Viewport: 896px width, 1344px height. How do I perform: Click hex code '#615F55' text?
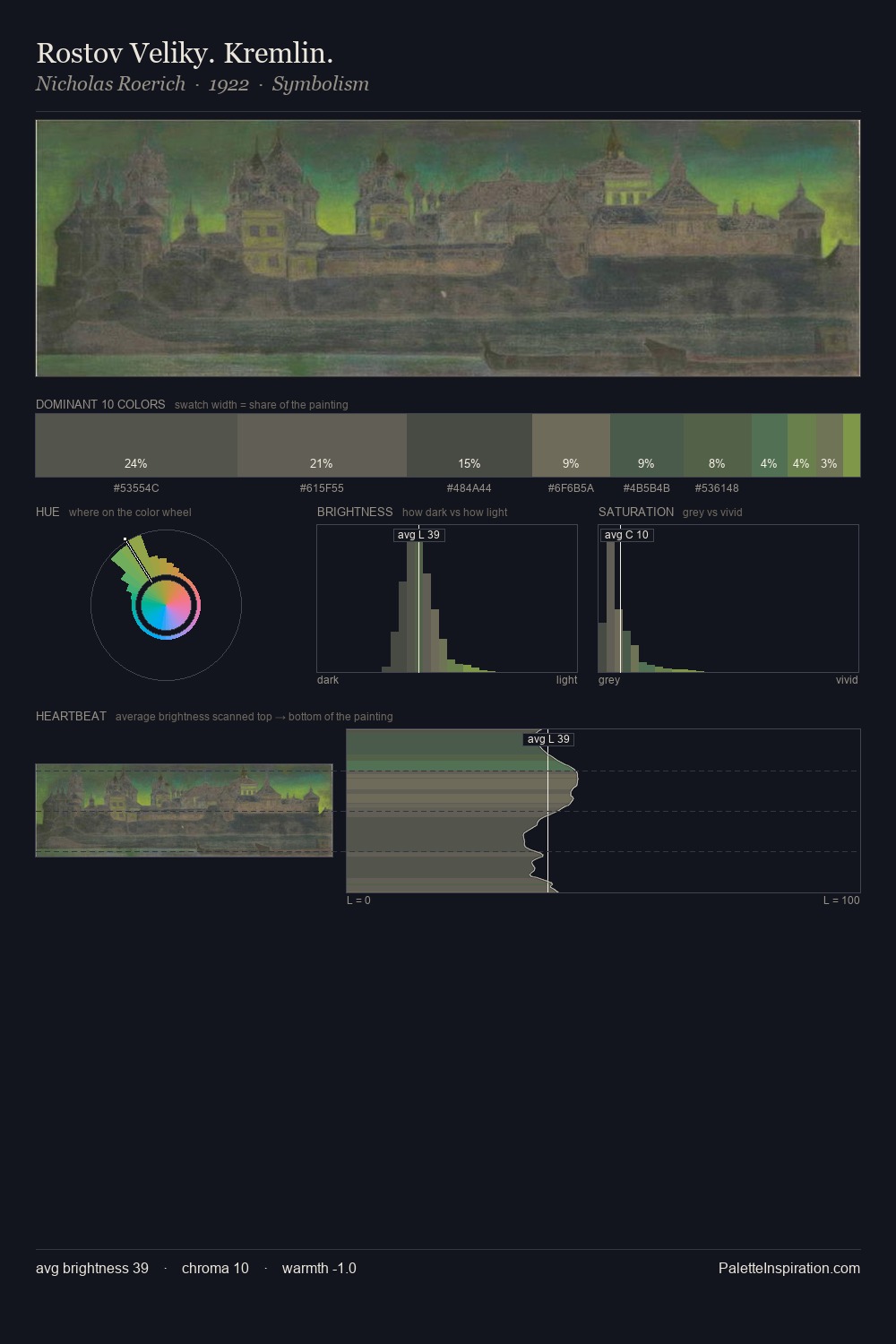(322, 488)
